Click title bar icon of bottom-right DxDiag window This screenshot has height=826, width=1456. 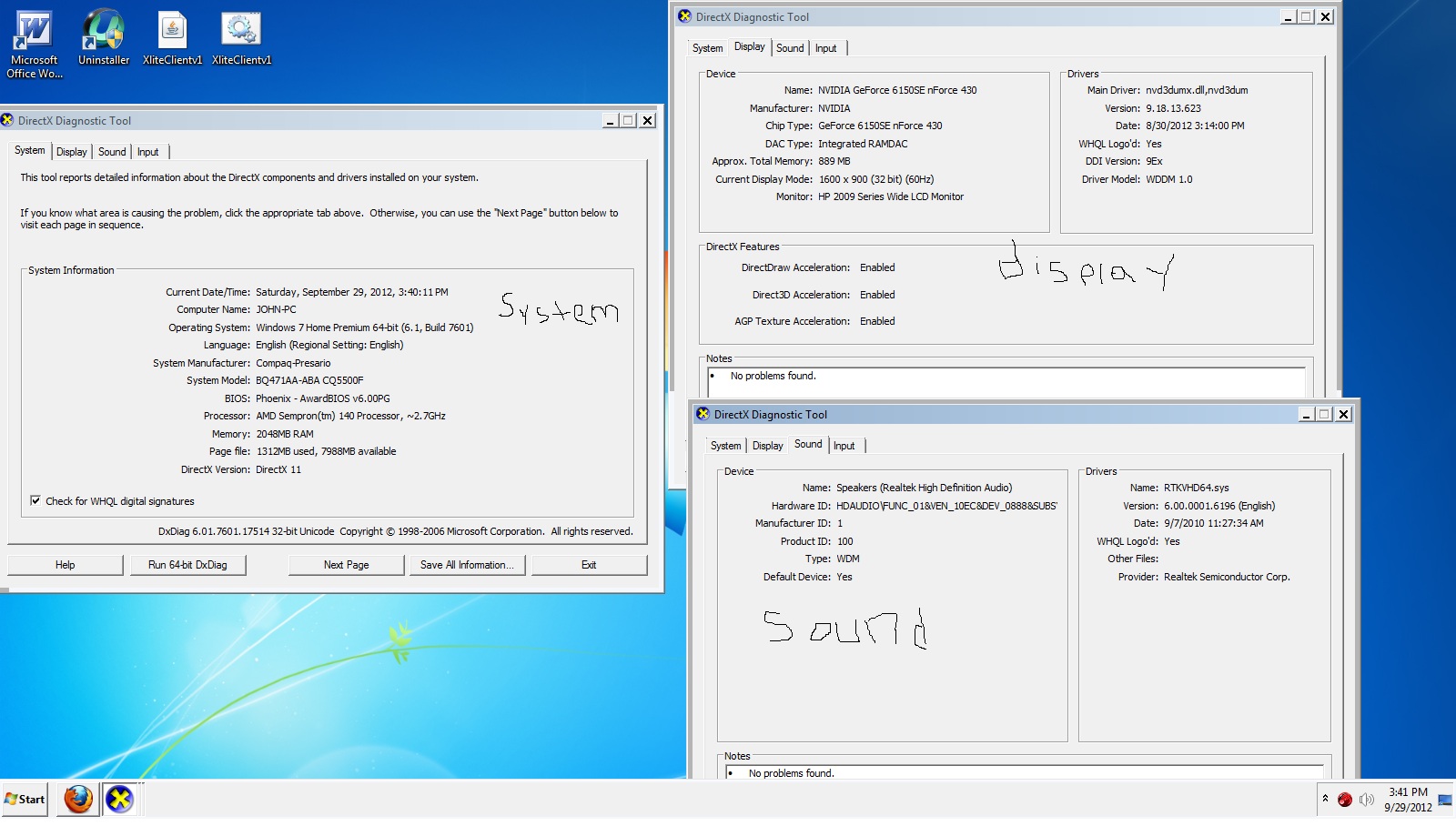703,414
